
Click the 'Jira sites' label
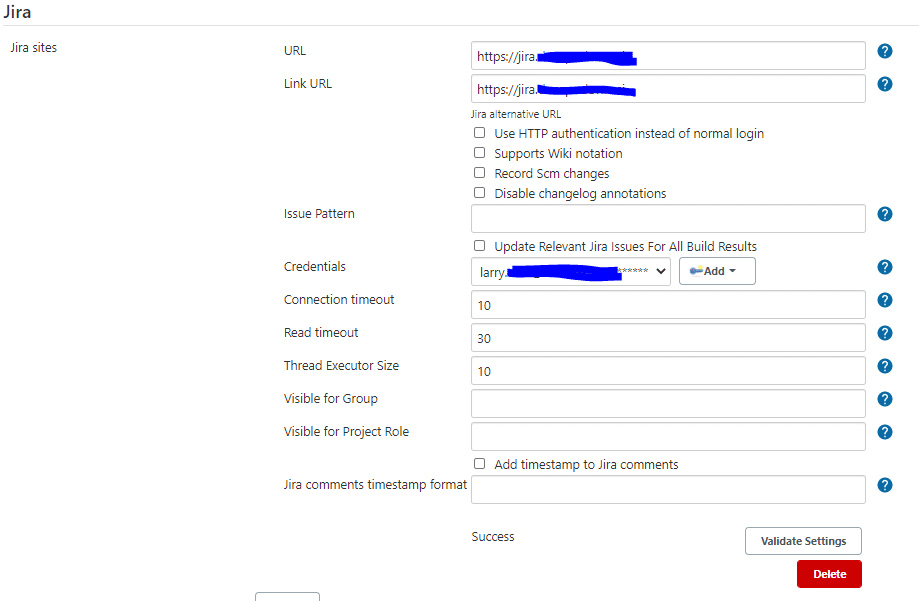pyautogui.click(x=33, y=47)
